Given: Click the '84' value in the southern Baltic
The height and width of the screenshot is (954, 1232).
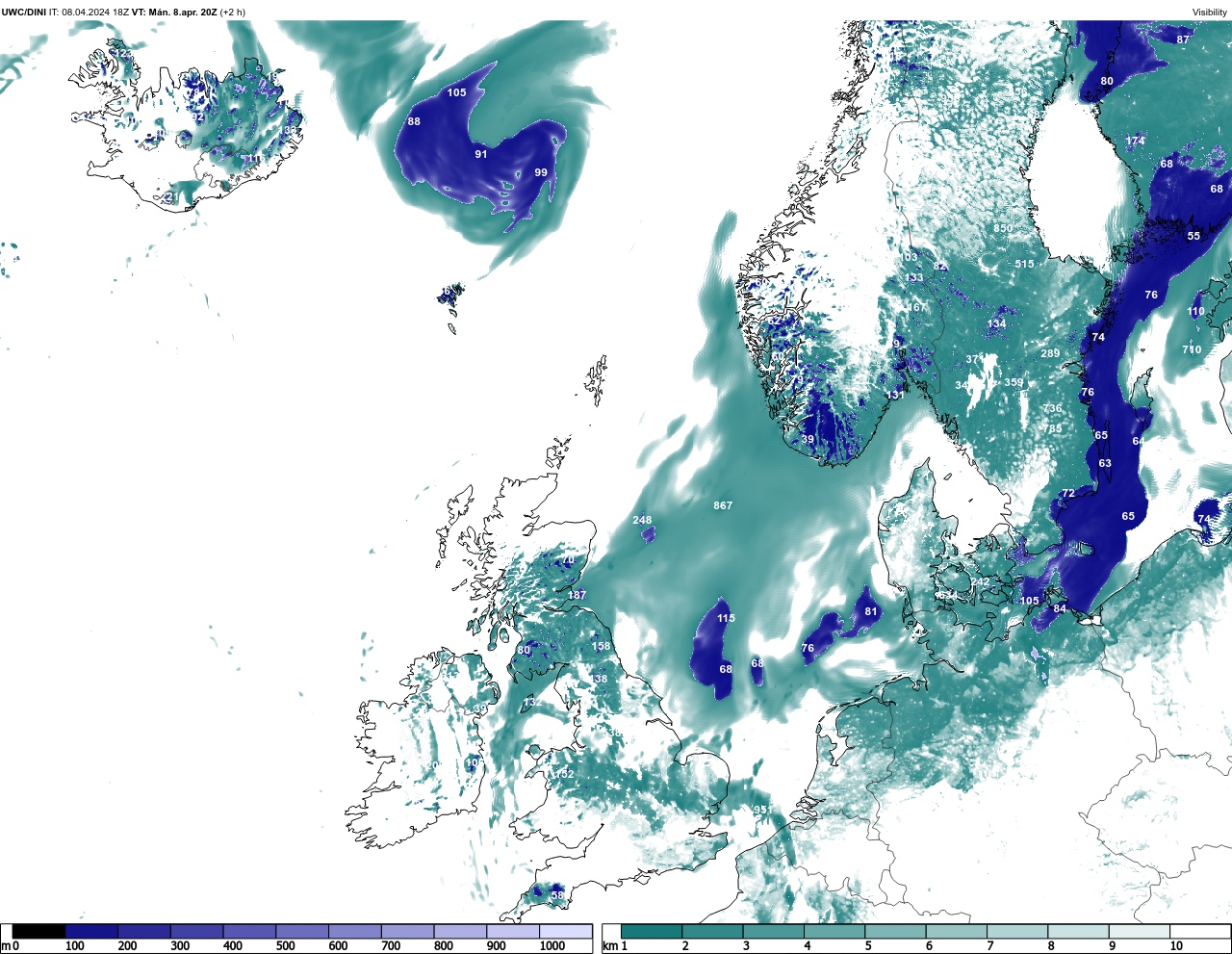Looking at the screenshot, I should [1060, 608].
